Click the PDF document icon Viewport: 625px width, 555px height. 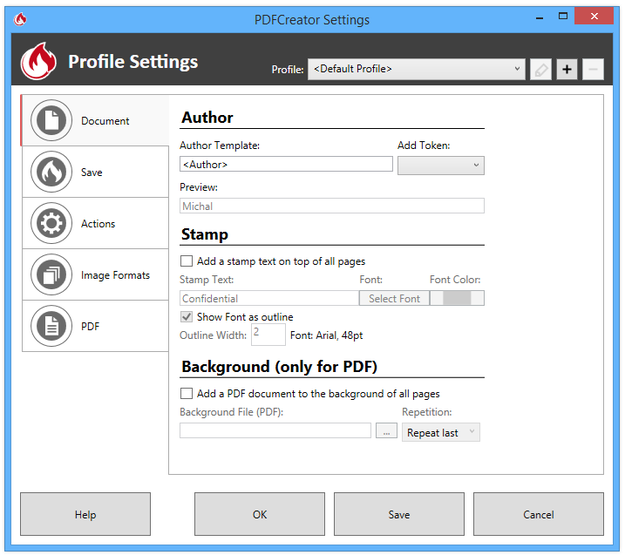[51, 326]
